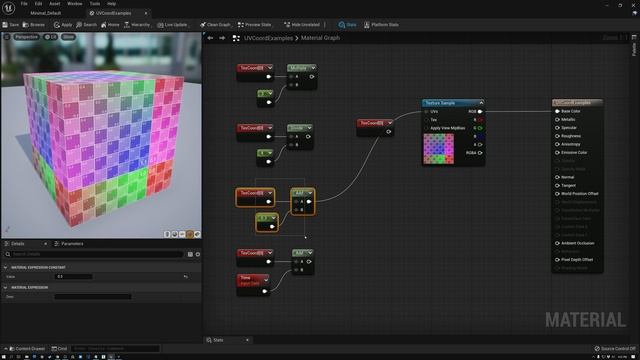Collapse the Texture Sample node with its arrow

[481, 103]
